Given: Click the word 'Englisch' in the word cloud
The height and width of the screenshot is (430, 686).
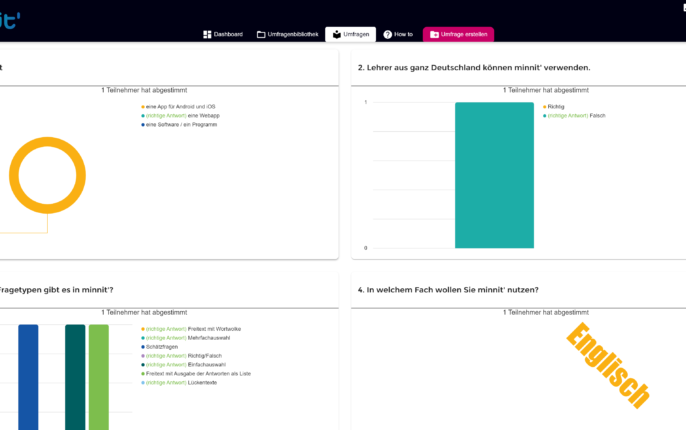Looking at the screenshot, I should coord(608,365).
